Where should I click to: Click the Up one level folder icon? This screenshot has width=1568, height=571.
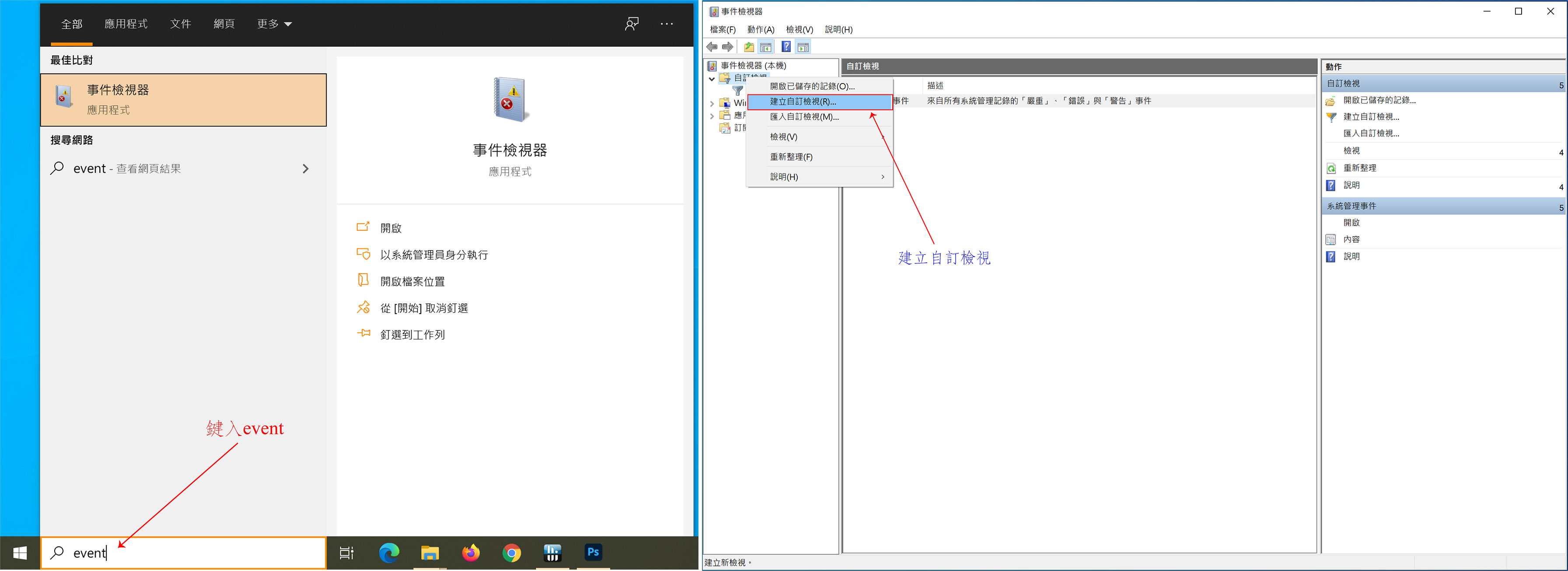click(x=749, y=47)
